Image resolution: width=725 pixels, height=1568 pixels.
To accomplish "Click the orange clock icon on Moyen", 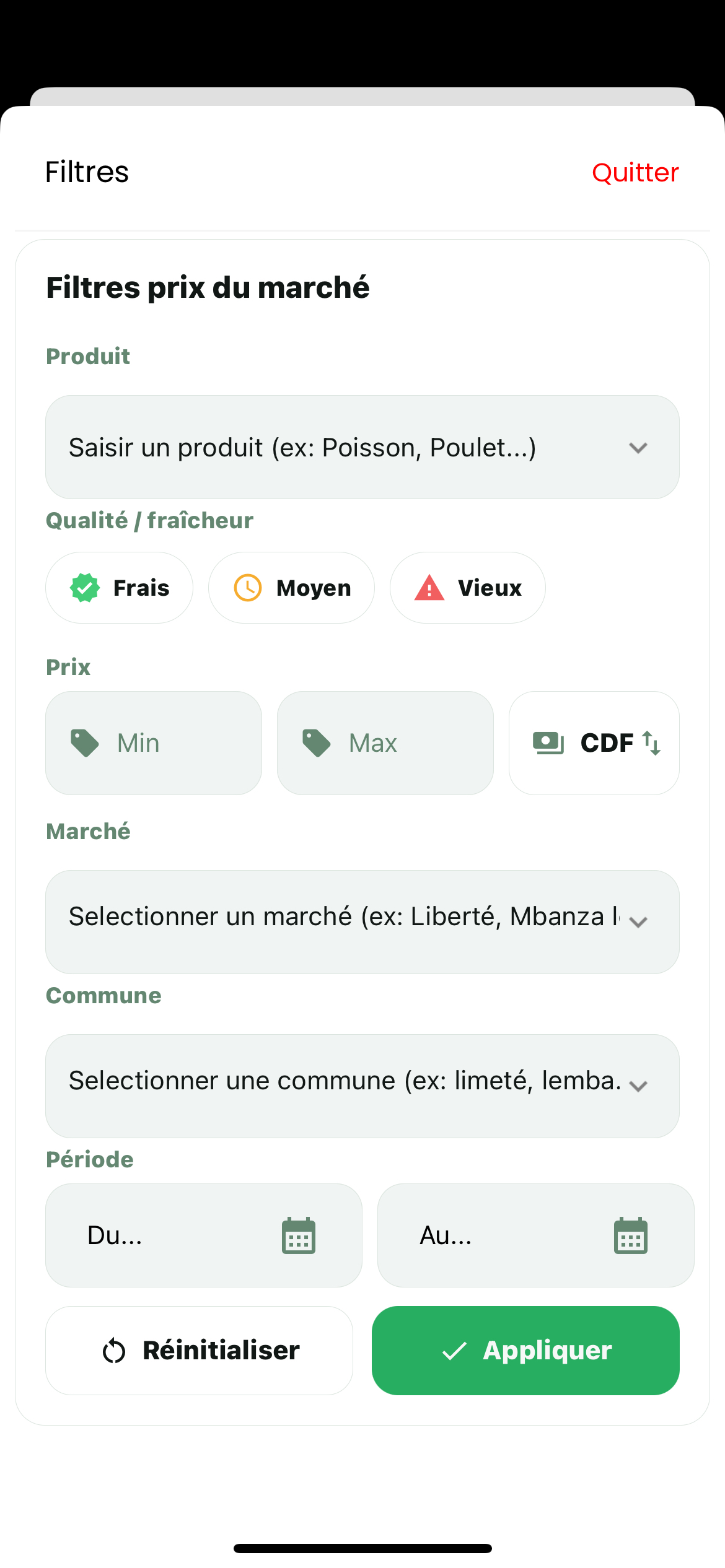I will pos(248,588).
